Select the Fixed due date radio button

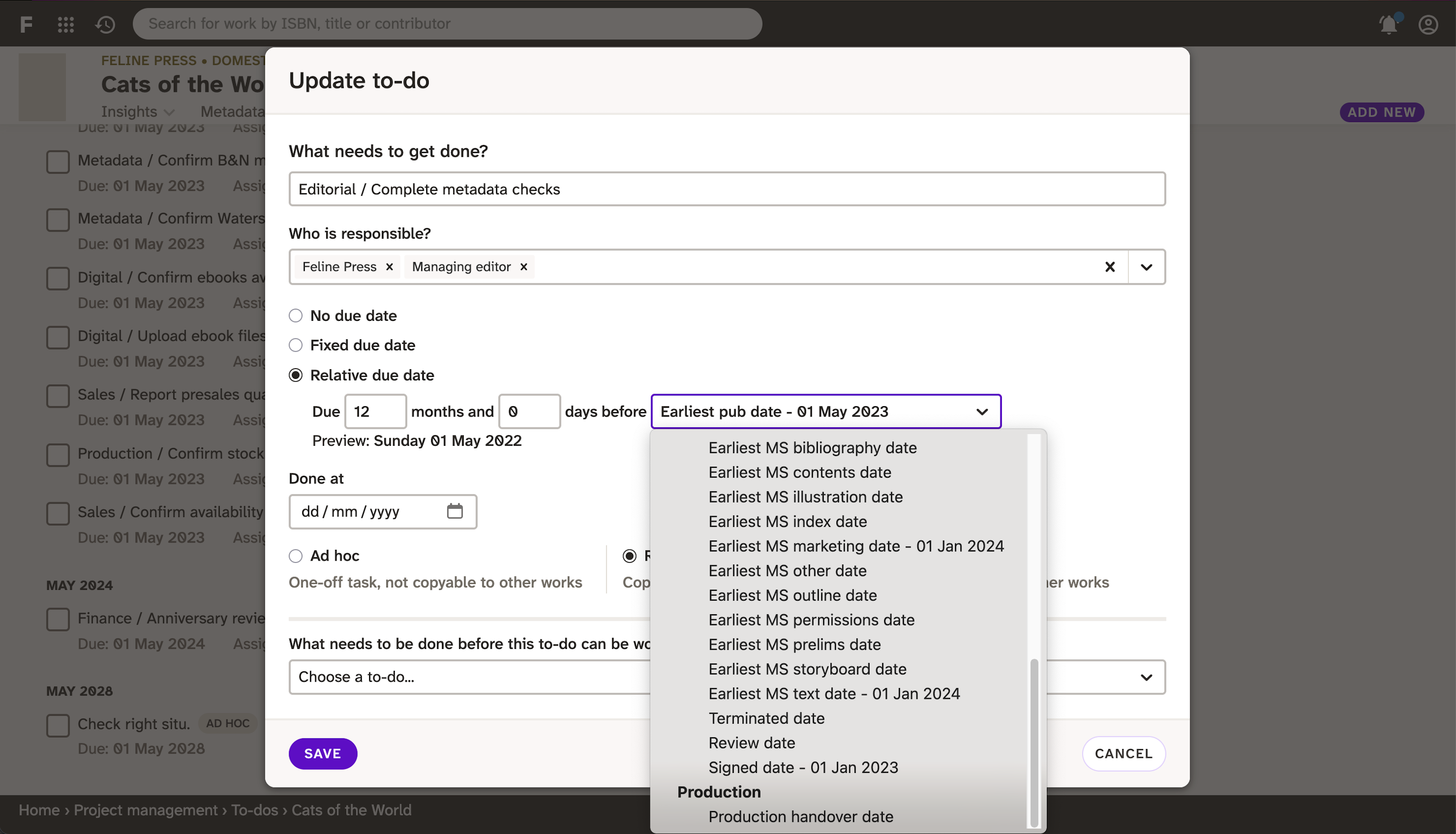[x=295, y=345]
